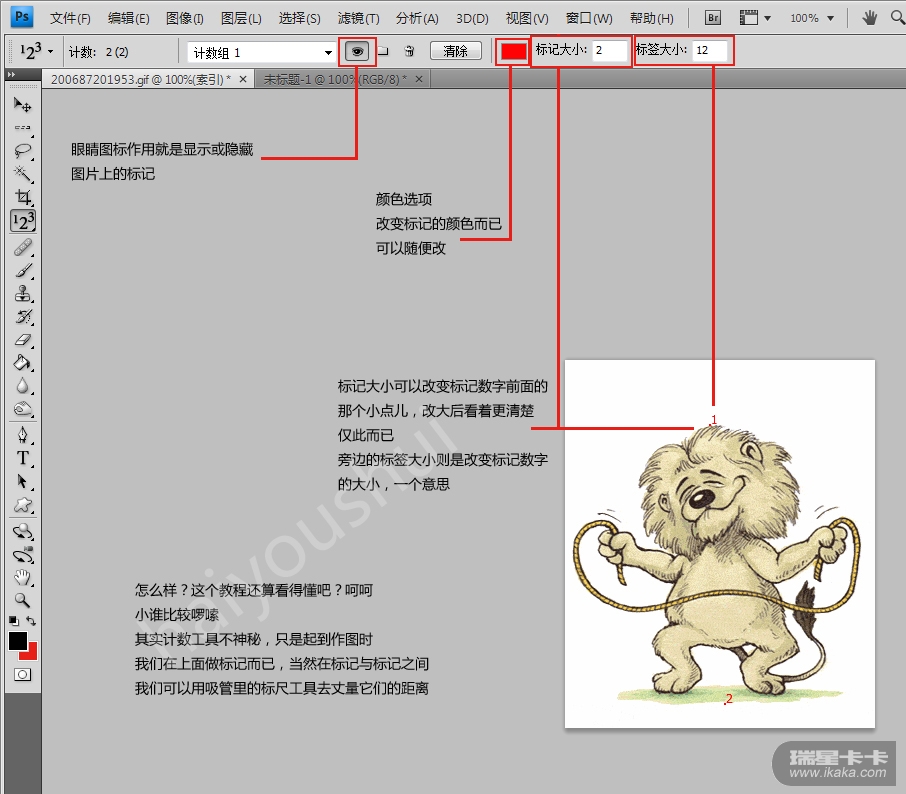906x794 pixels.
Task: Select the Path Selection tool
Action: pyautogui.click(x=23, y=481)
